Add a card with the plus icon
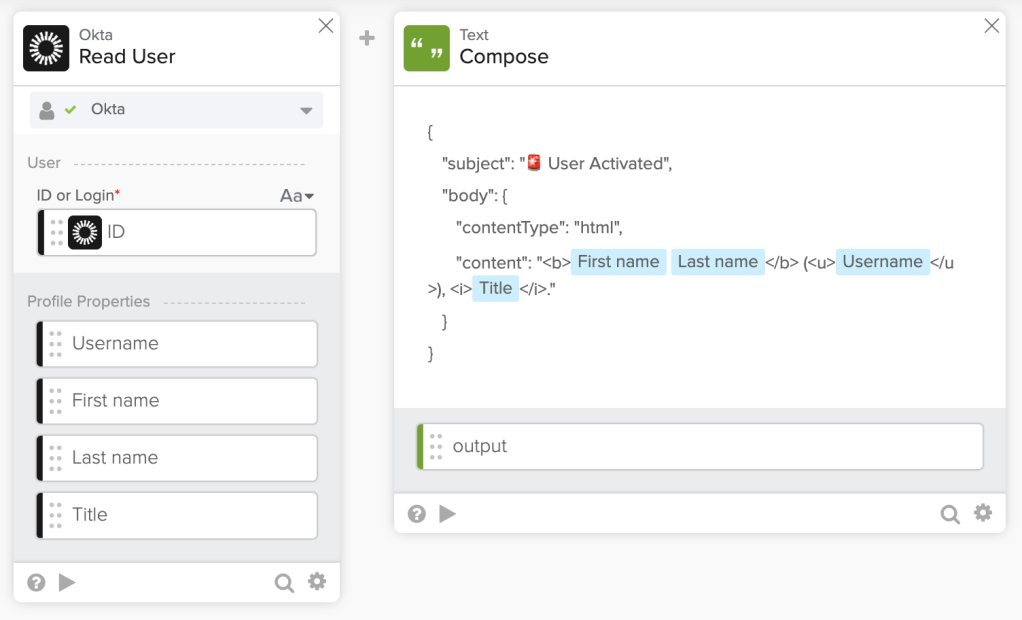The height and width of the screenshot is (620, 1022). (x=367, y=38)
